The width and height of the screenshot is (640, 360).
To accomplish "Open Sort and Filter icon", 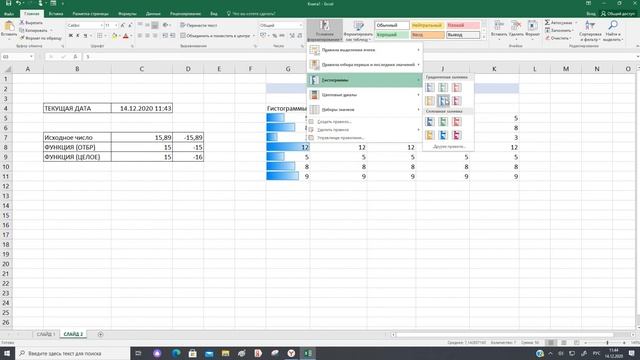I will point(590,25).
